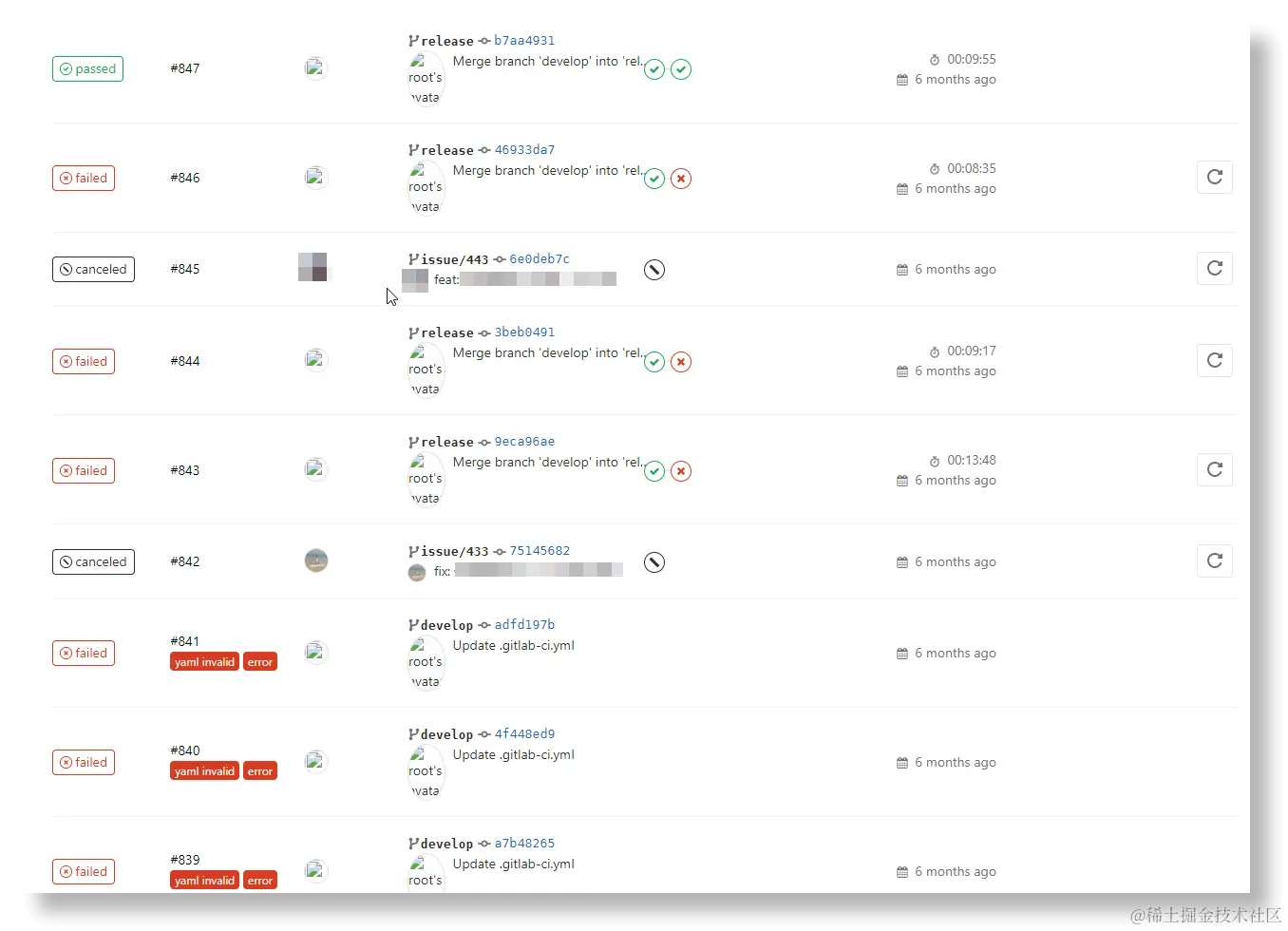Open the first passed stage of pipeline #844
1288x931 pixels.
coord(654,362)
